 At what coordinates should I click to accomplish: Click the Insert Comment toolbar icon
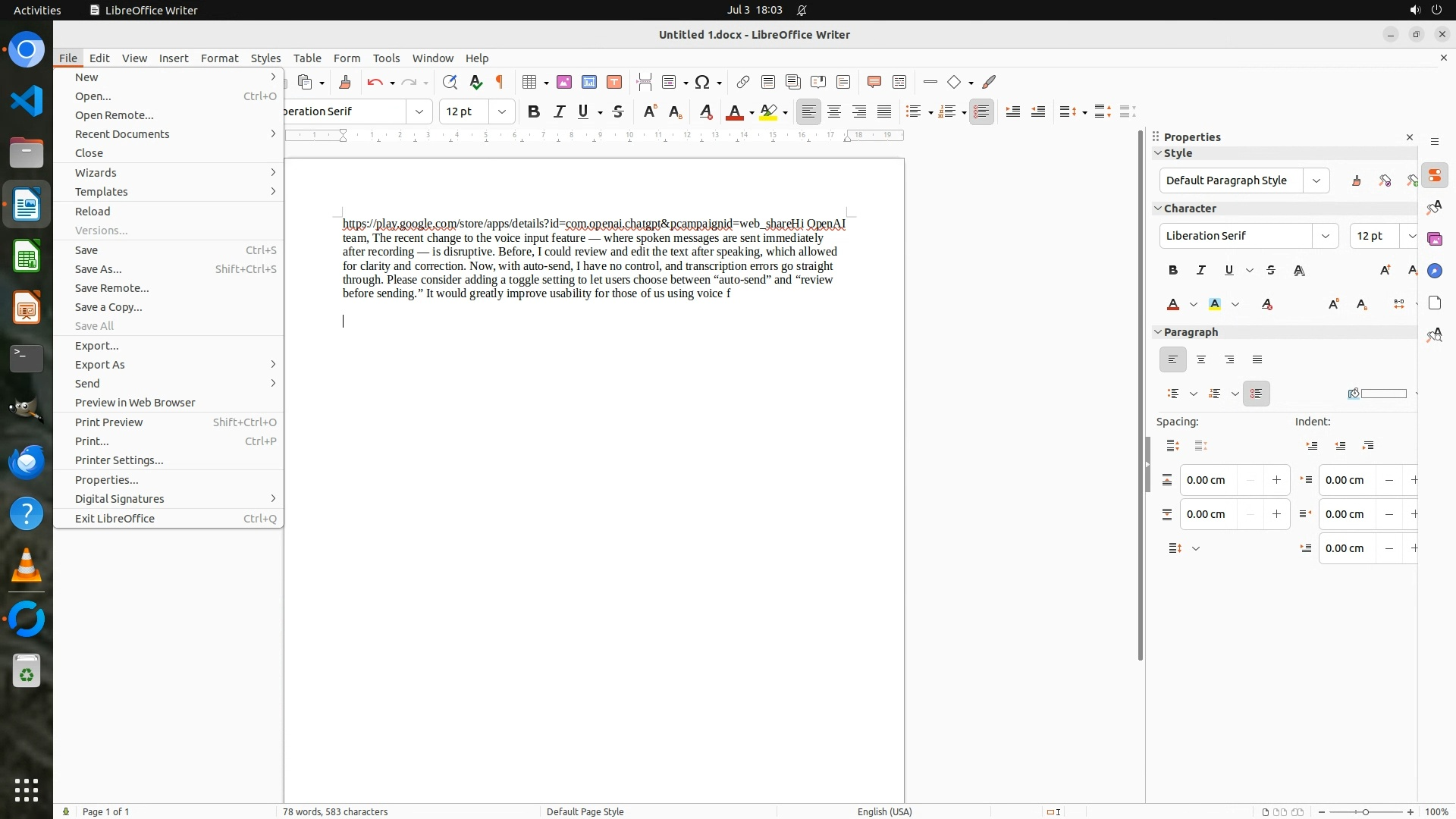pyautogui.click(x=874, y=82)
